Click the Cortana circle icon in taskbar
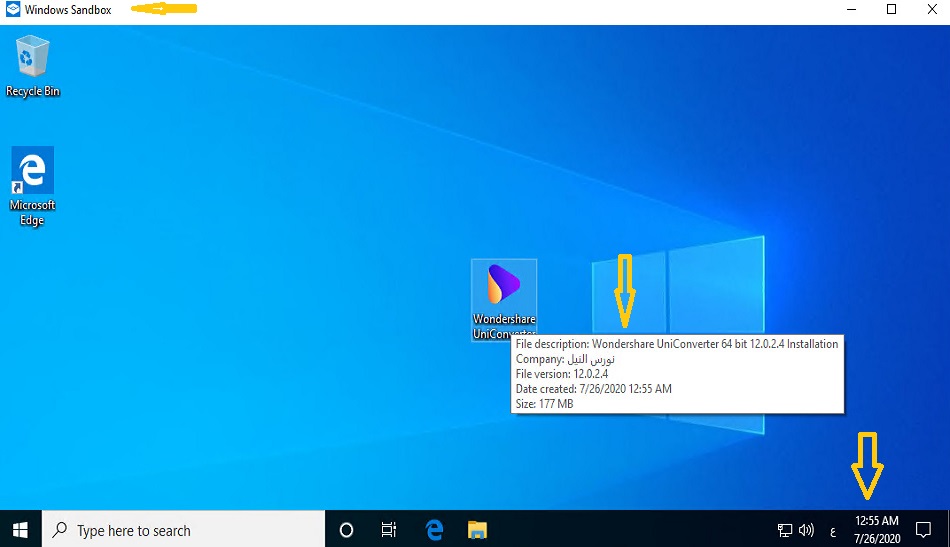 [347, 530]
